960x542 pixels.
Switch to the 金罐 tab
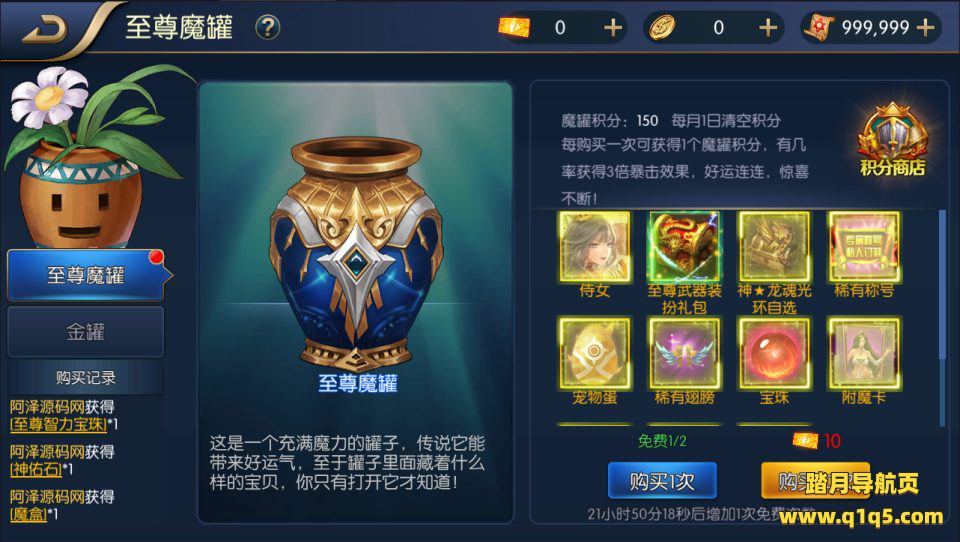[x=86, y=331]
